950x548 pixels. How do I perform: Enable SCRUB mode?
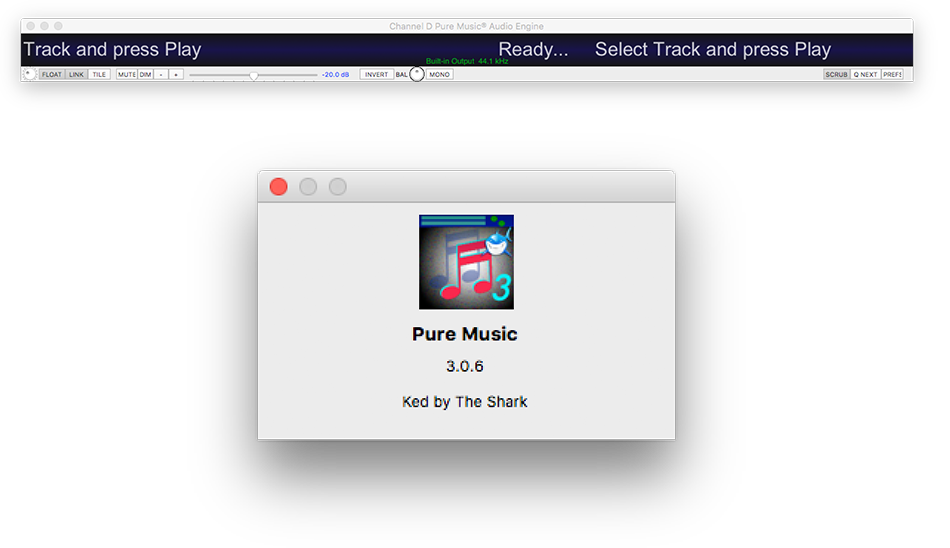click(x=837, y=75)
